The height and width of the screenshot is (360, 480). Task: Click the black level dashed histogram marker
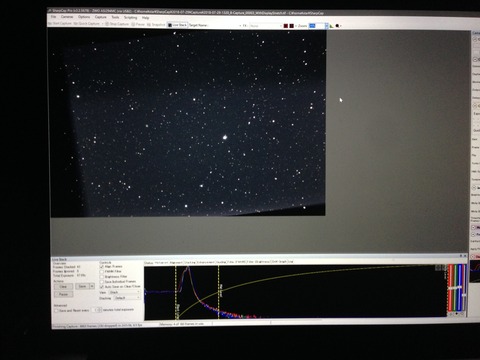click(x=176, y=293)
